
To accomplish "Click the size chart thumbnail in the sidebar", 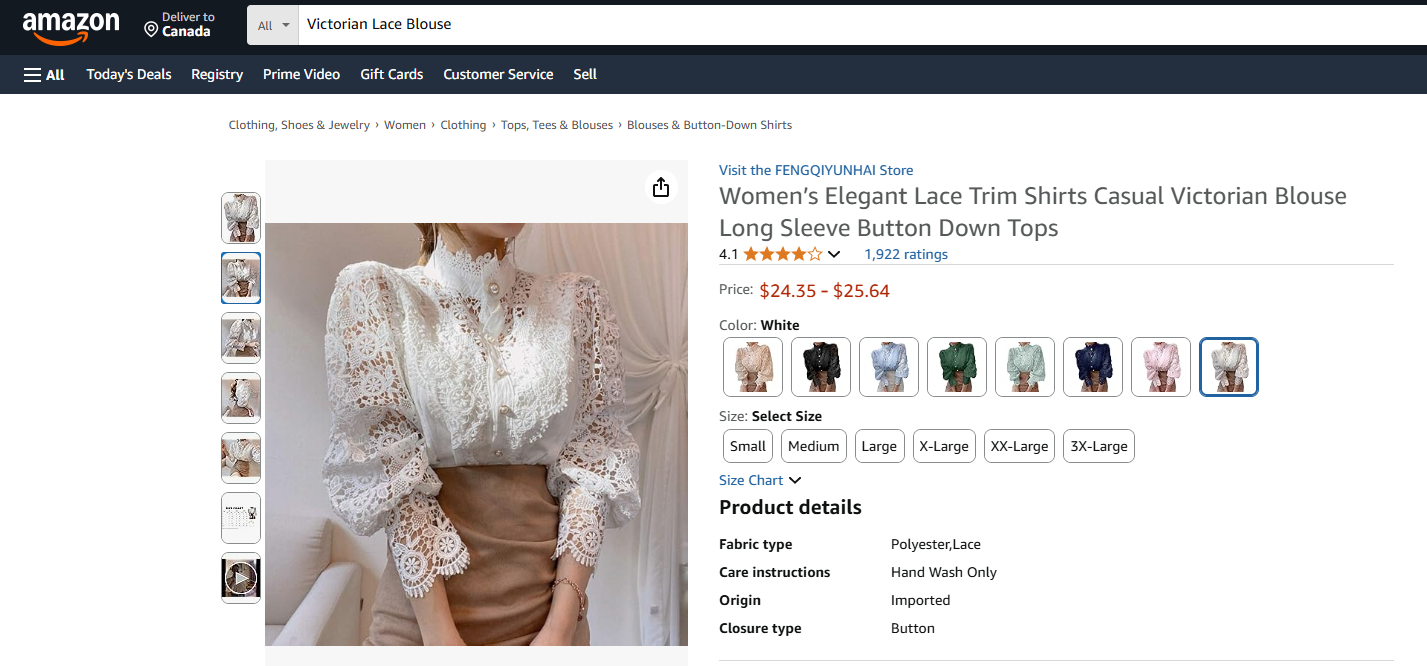I will [241, 517].
